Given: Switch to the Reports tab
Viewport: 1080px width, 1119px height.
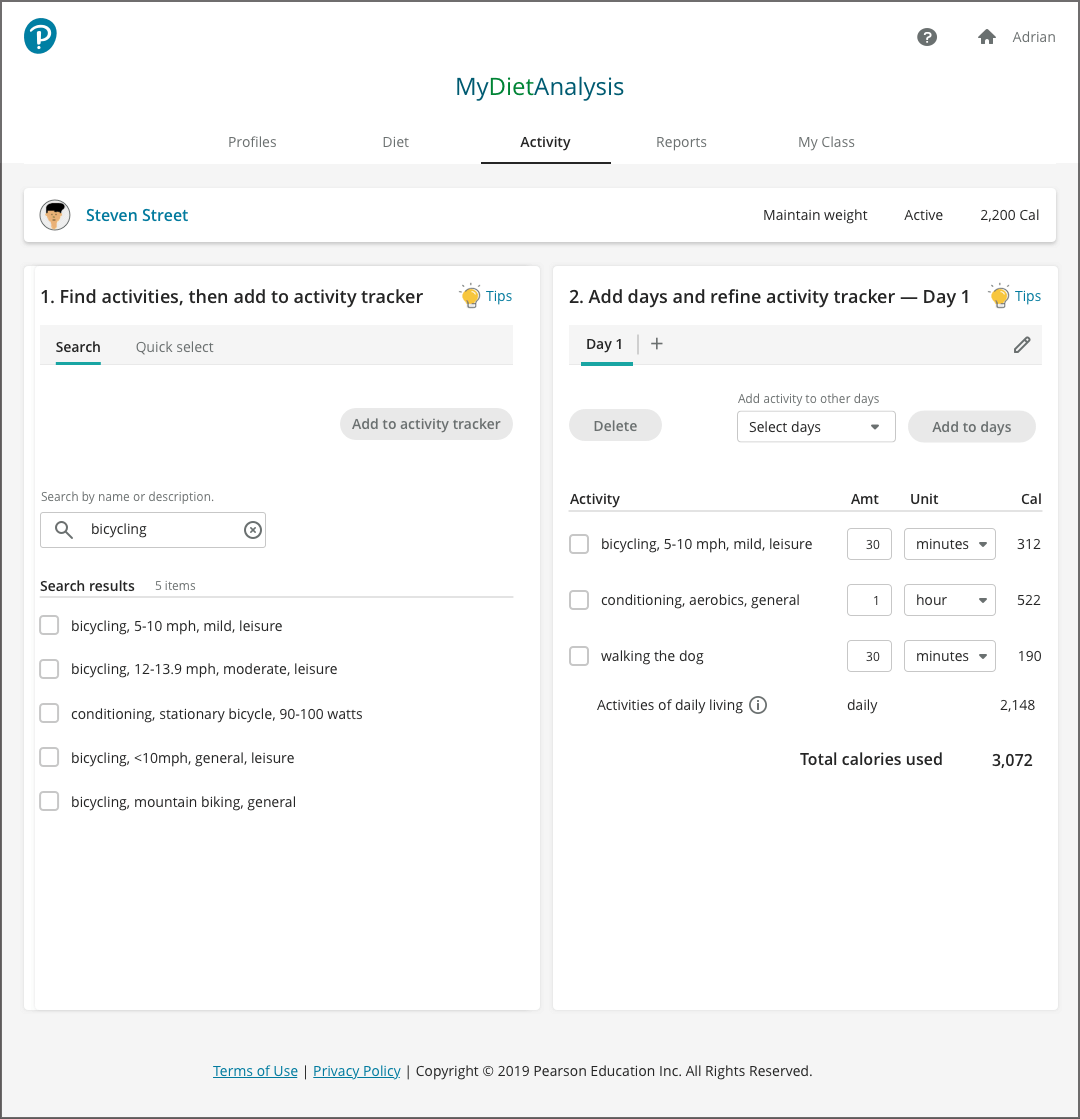Looking at the screenshot, I should 681,142.
